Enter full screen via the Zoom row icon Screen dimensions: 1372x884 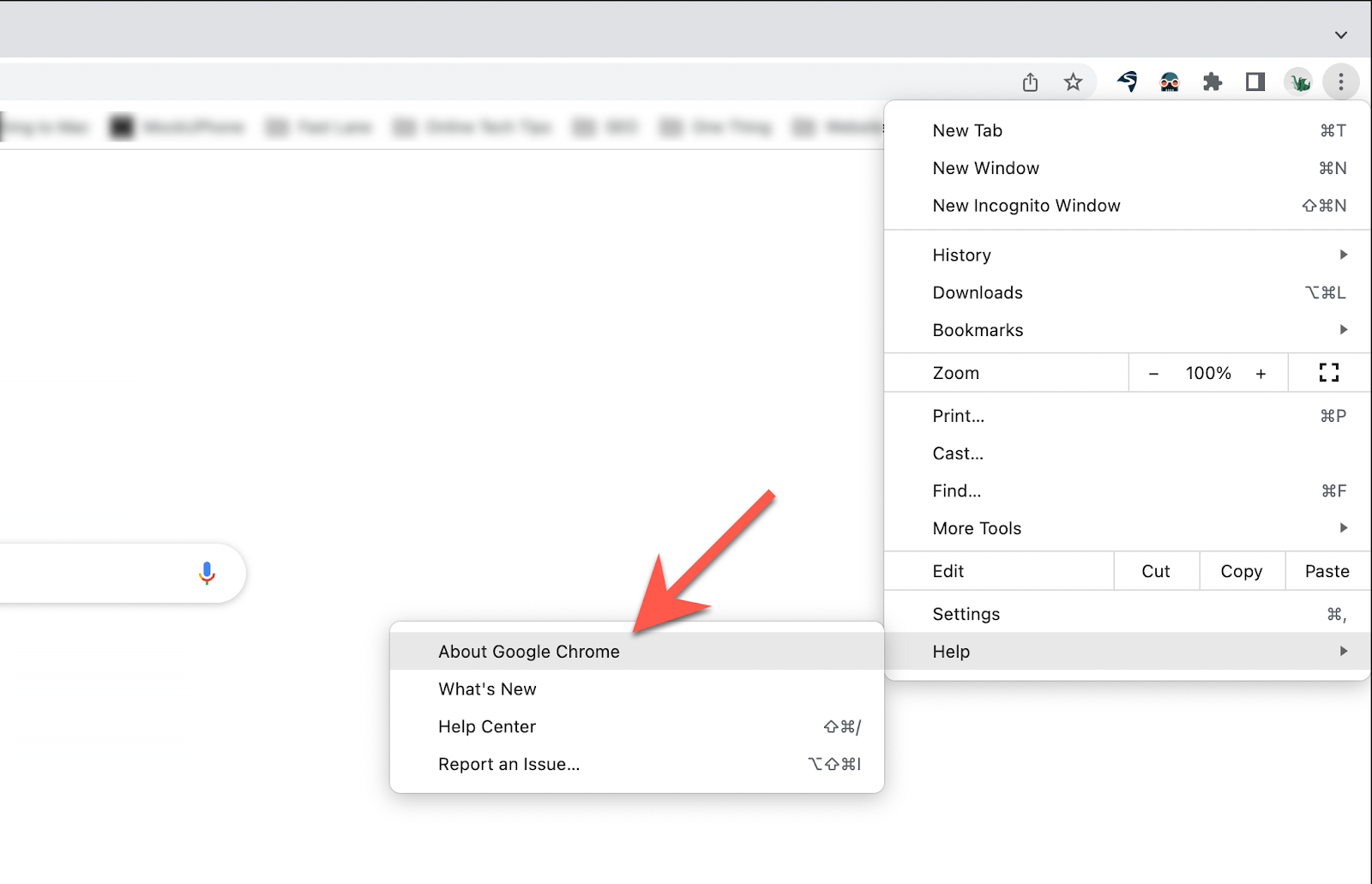[x=1329, y=373]
